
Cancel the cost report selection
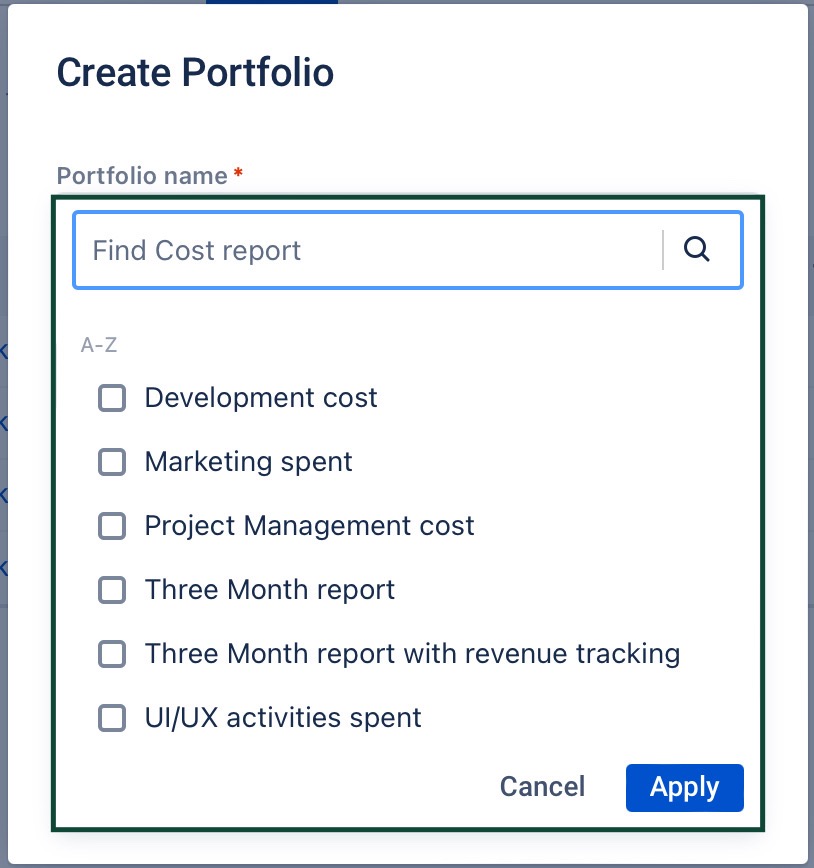click(542, 787)
